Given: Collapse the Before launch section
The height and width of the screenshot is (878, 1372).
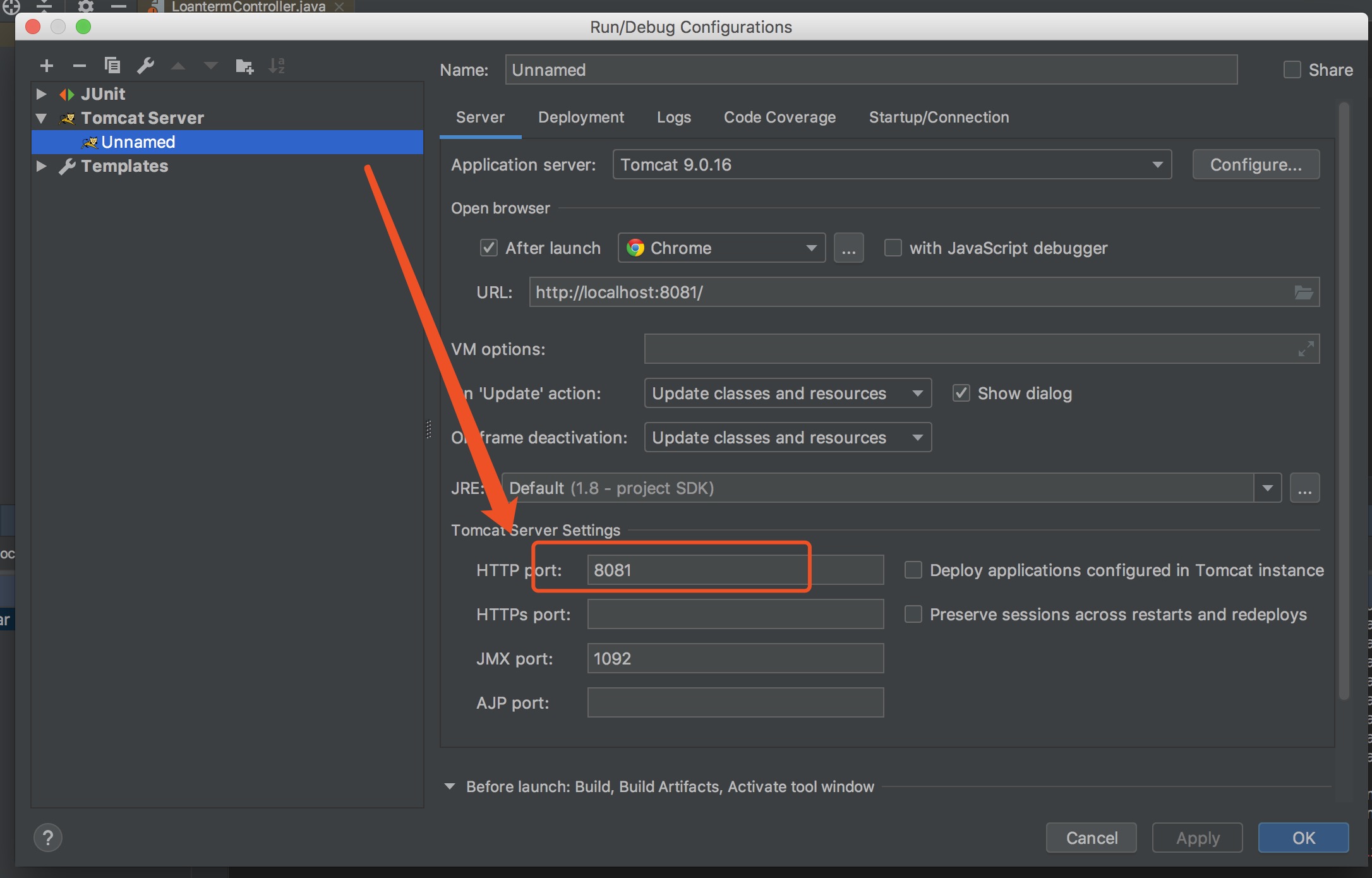Looking at the screenshot, I should pos(450,786).
